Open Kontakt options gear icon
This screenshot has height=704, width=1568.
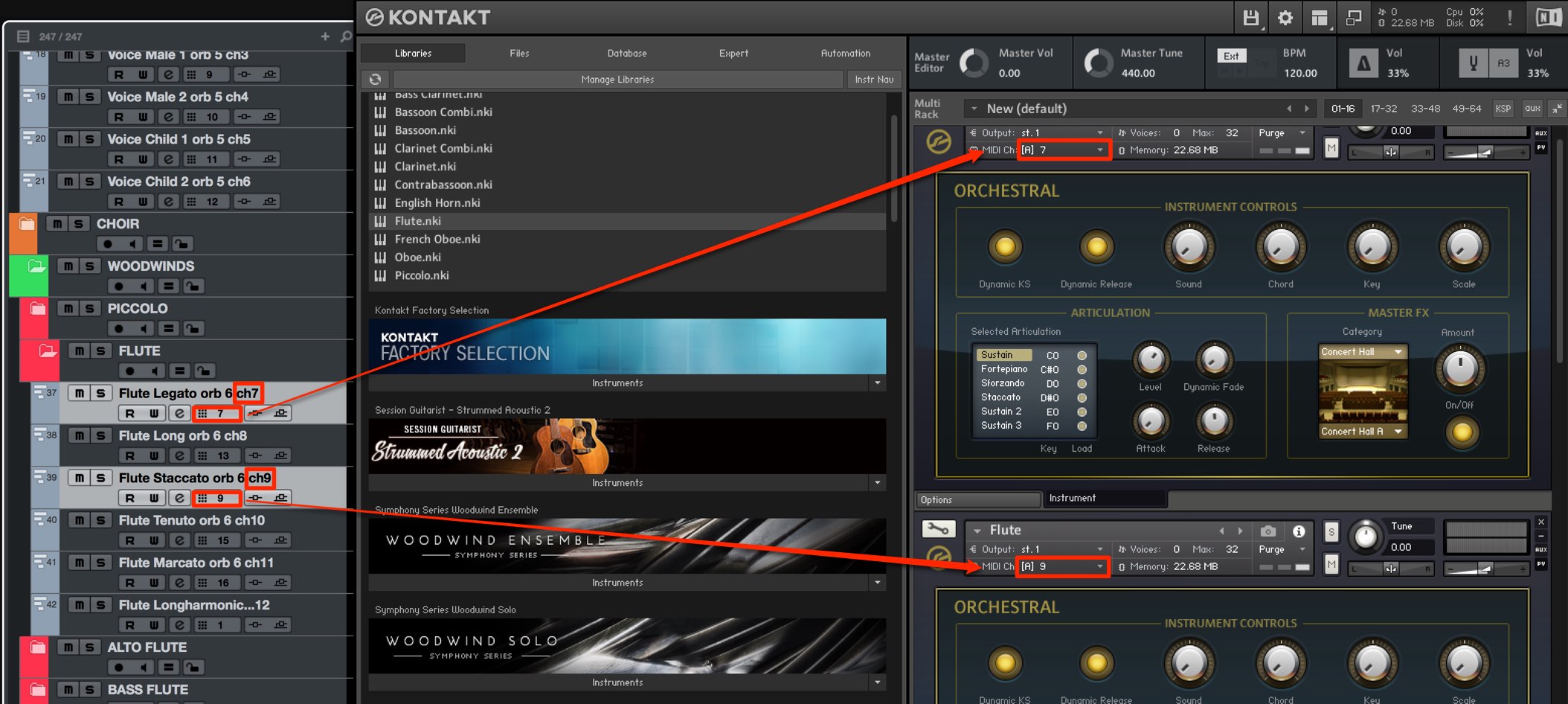(x=1285, y=18)
